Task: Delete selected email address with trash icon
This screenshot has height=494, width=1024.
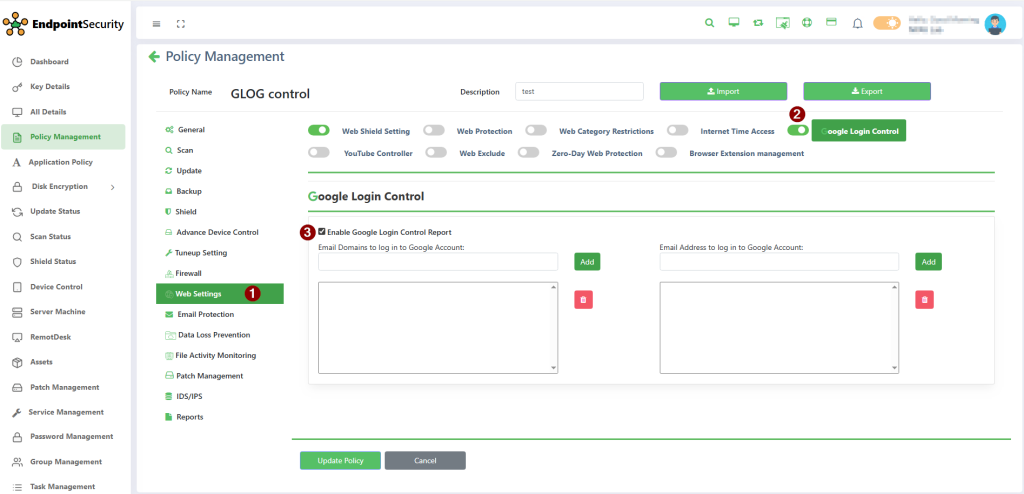Action: point(925,299)
